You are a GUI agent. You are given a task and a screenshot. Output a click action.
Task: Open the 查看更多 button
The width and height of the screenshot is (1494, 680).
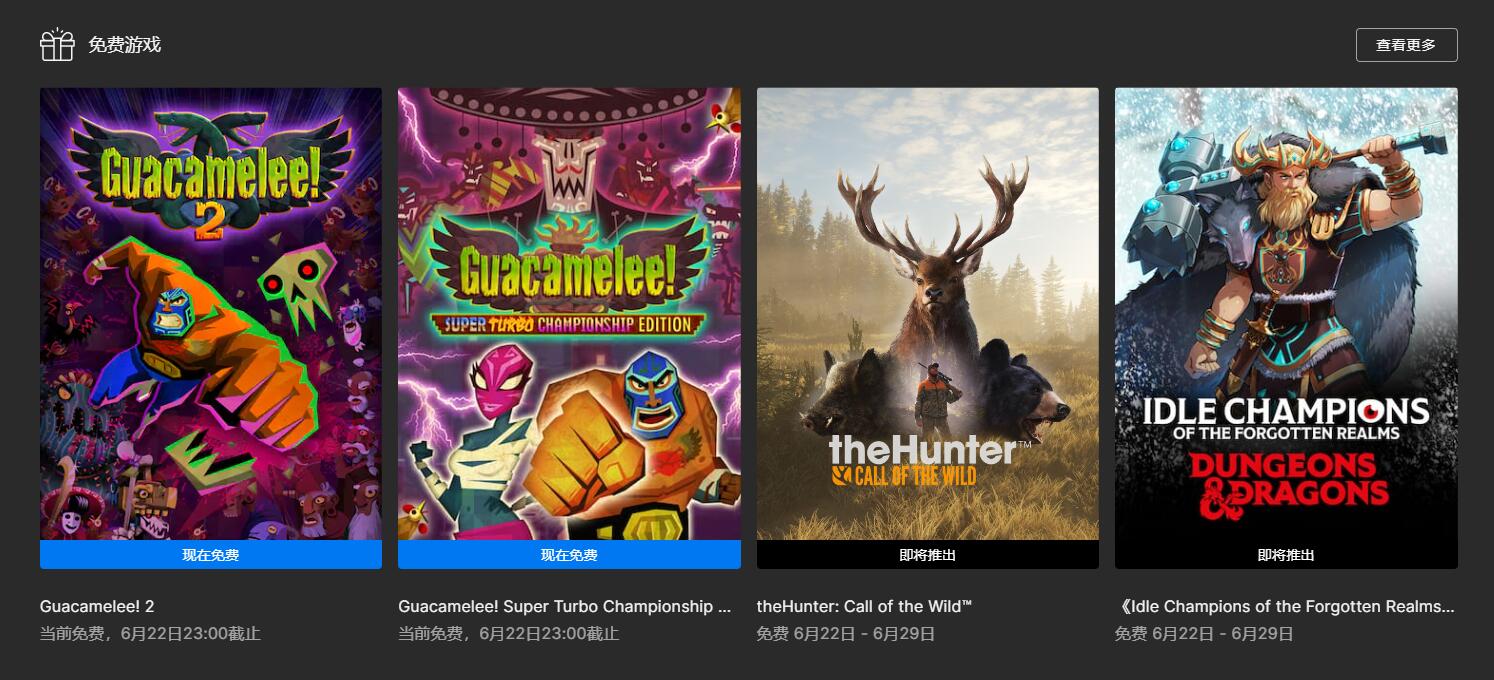(x=1406, y=45)
